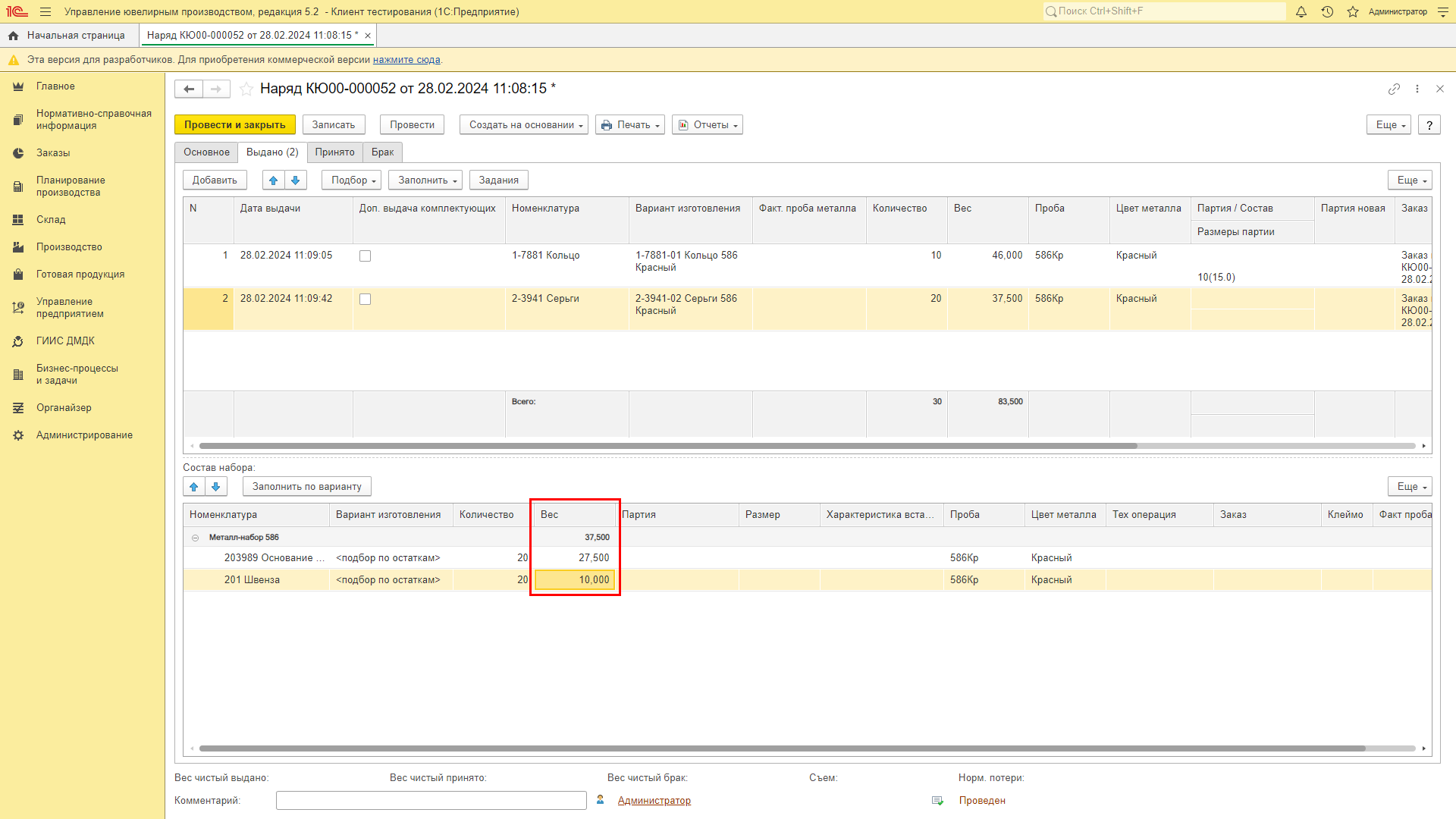Move issued row up arrow
The image size is (1456, 819).
click(x=274, y=180)
